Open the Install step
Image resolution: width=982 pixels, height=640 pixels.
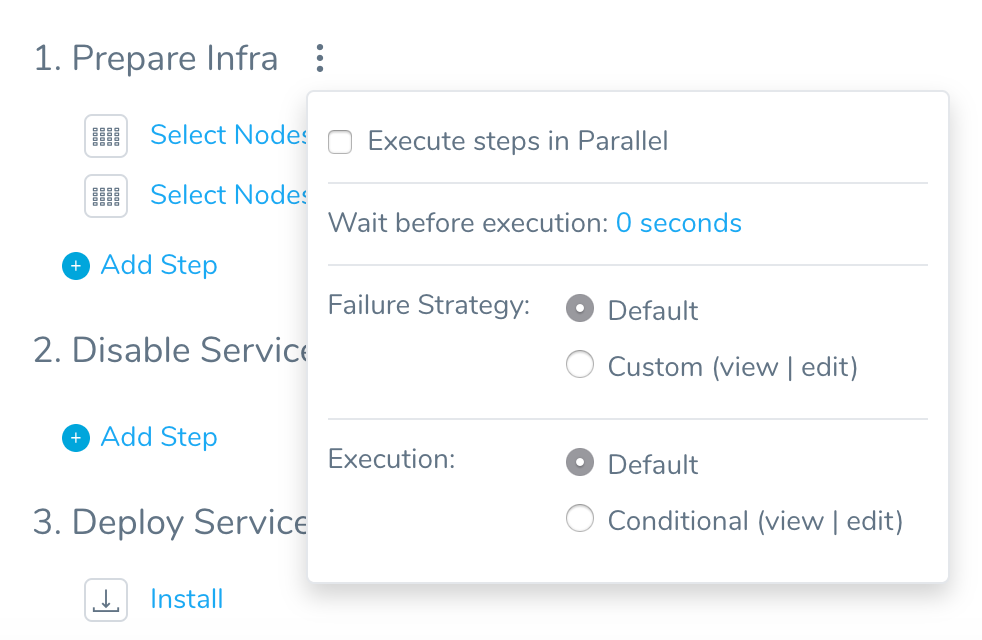coord(187,599)
